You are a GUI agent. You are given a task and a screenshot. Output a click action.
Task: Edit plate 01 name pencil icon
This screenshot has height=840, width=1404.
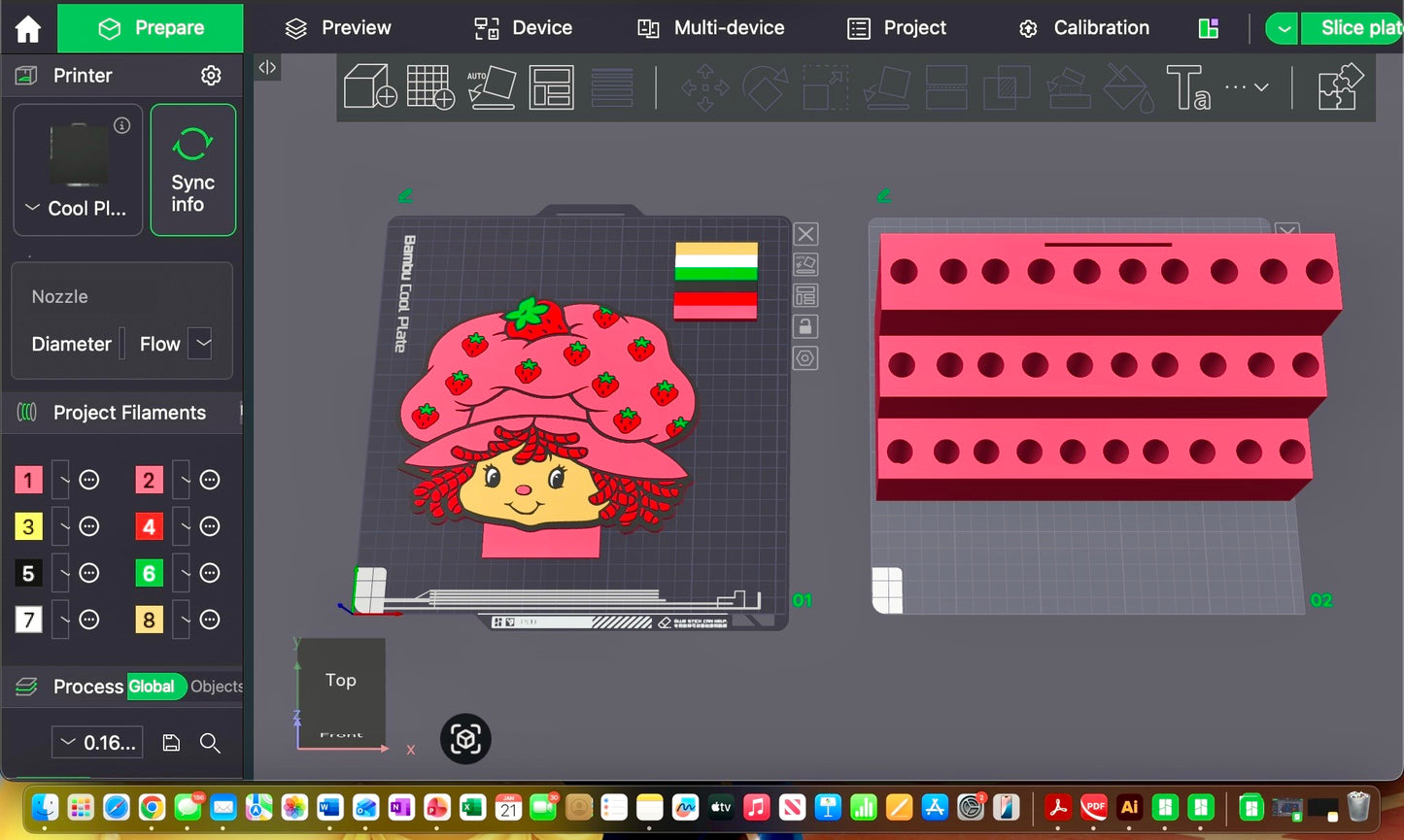point(405,195)
